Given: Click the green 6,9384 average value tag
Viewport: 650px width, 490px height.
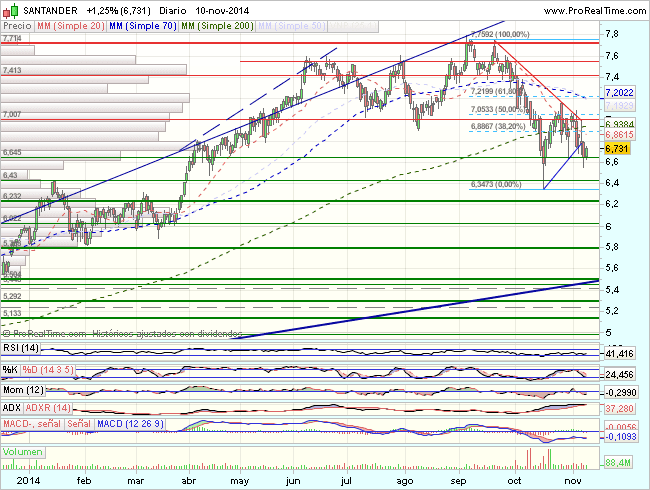Looking at the screenshot, I should click(x=619, y=124).
